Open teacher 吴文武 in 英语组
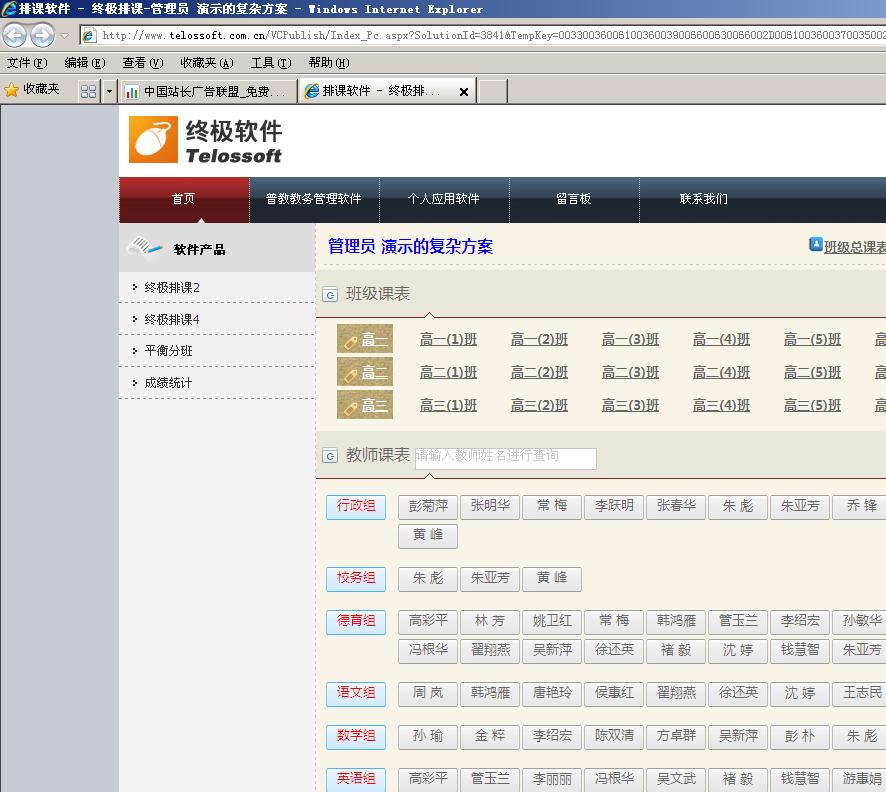The height and width of the screenshot is (792, 886). coord(676,780)
